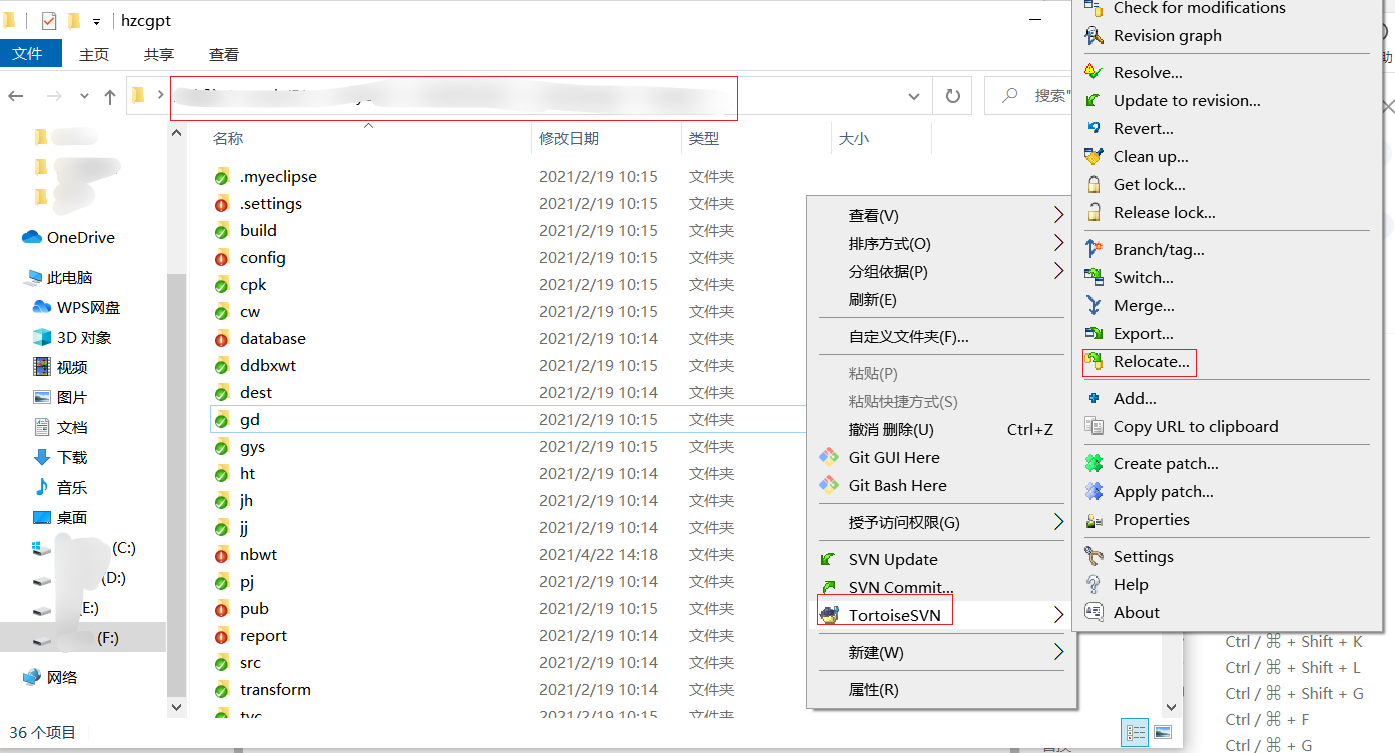
Task: Open the address bar history dropdown
Action: tap(913, 95)
